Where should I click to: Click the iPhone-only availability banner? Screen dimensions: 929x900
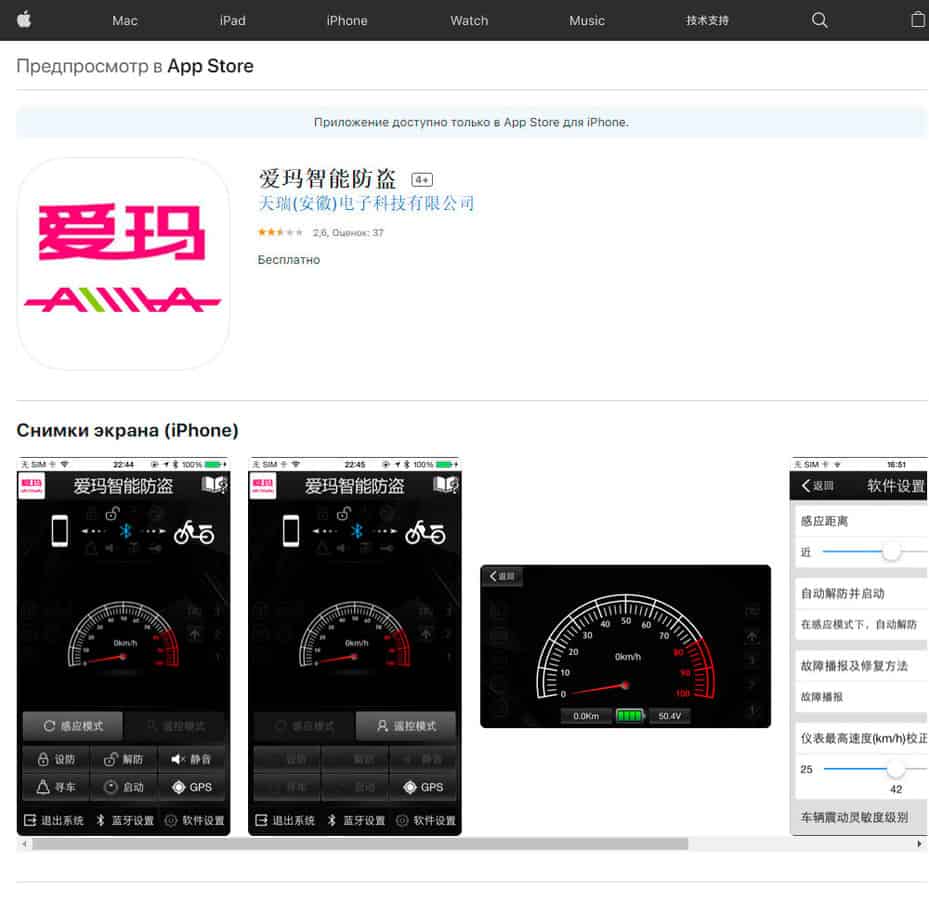(471, 122)
